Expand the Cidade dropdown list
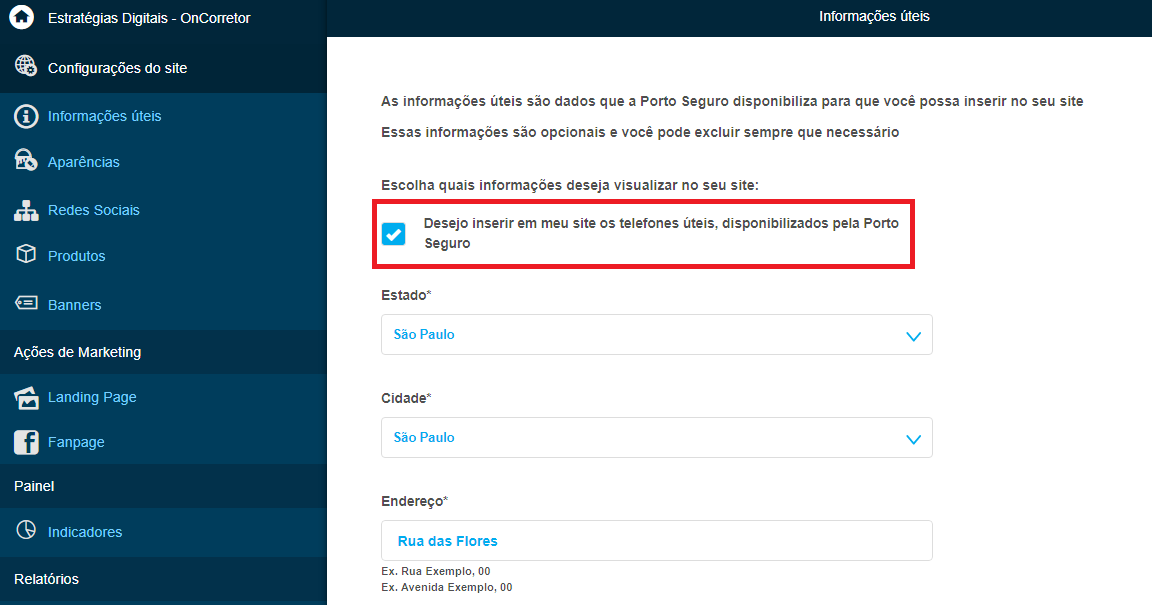Screen dimensions: 1152x605 656,438
